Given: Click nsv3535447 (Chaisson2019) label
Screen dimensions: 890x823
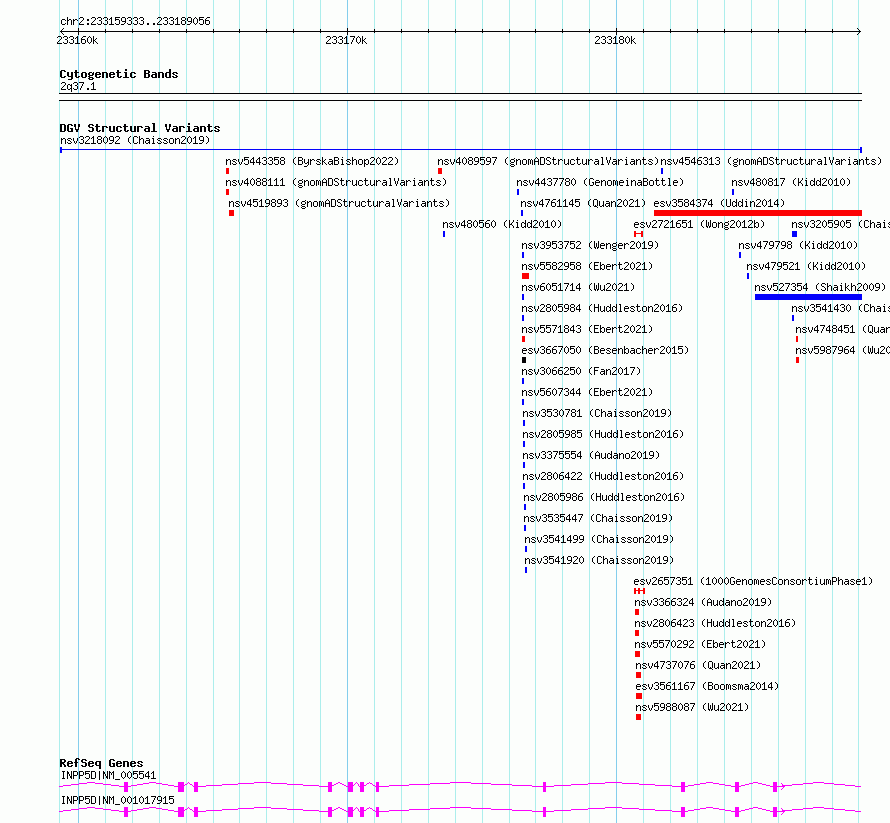Looking at the screenshot, I should pos(598,518).
